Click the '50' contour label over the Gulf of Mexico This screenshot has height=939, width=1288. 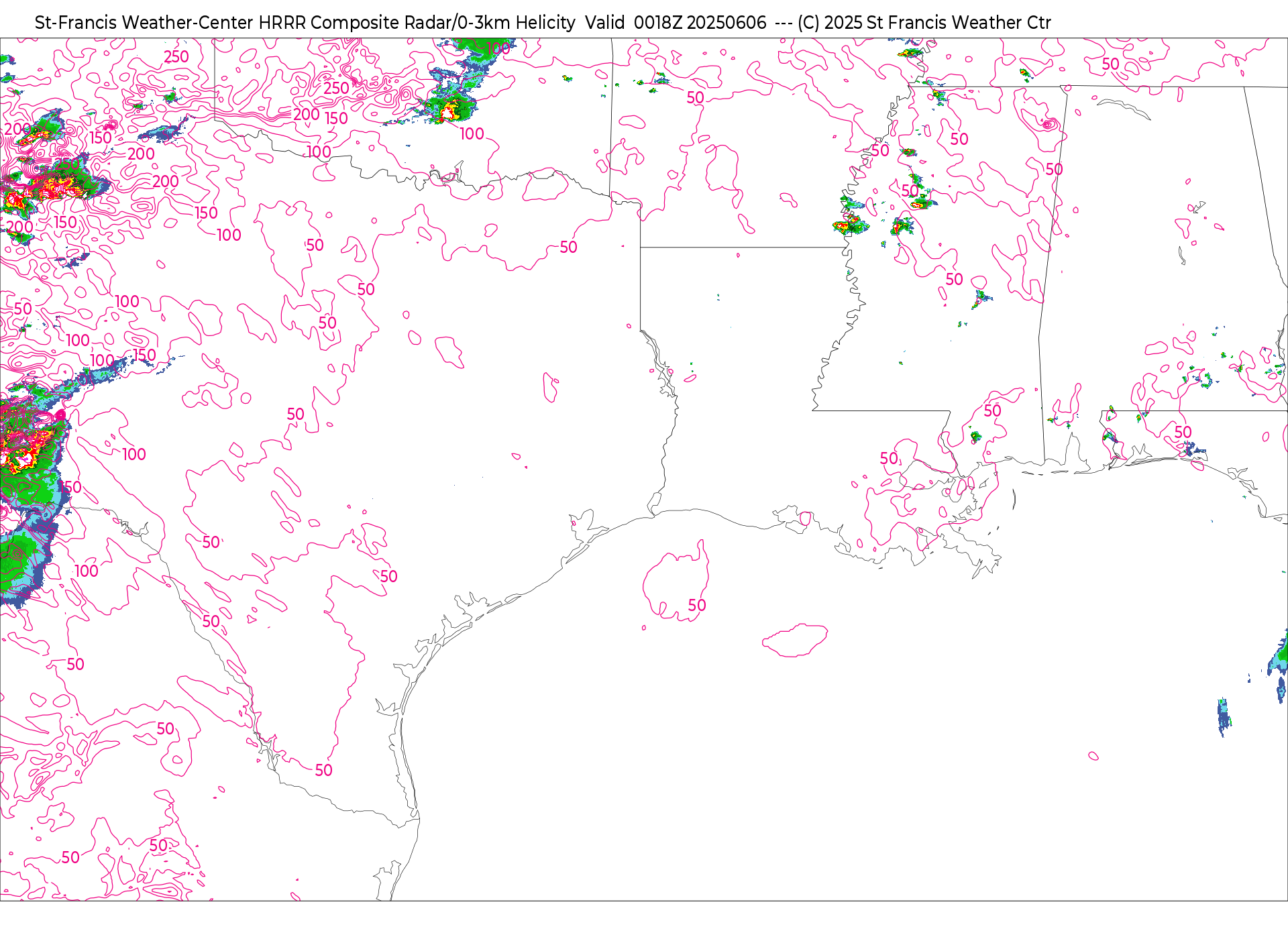point(697,606)
